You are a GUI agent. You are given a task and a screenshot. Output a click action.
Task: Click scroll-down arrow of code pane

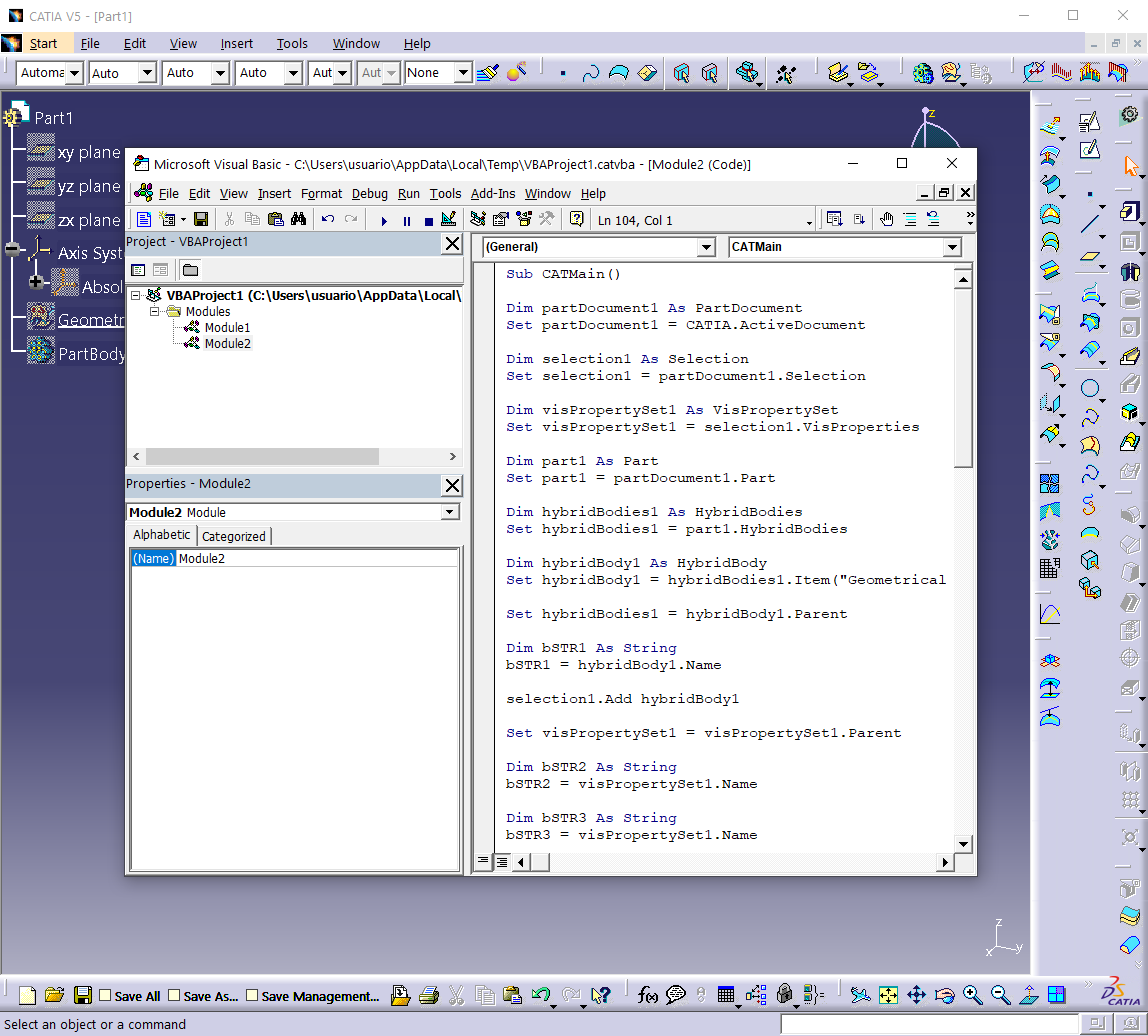964,844
